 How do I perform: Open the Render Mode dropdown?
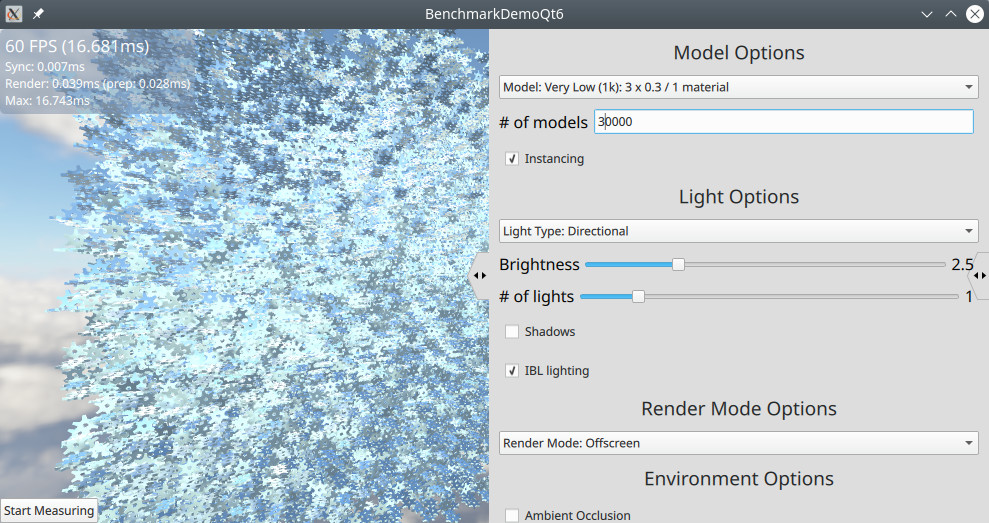738,443
